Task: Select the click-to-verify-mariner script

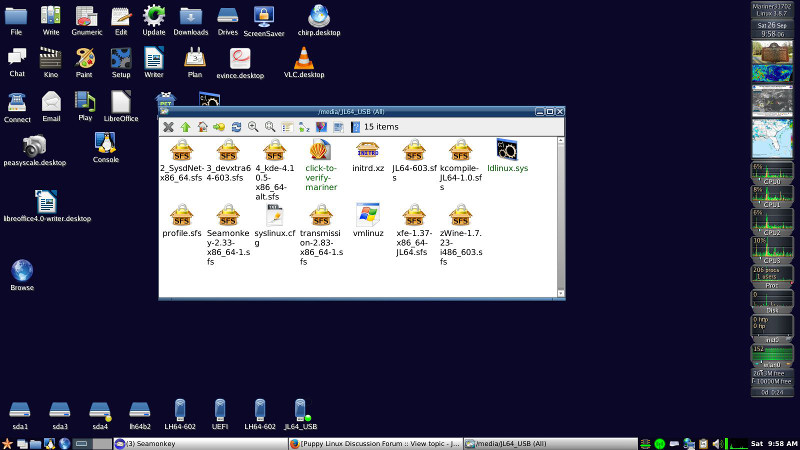Action: point(321,165)
